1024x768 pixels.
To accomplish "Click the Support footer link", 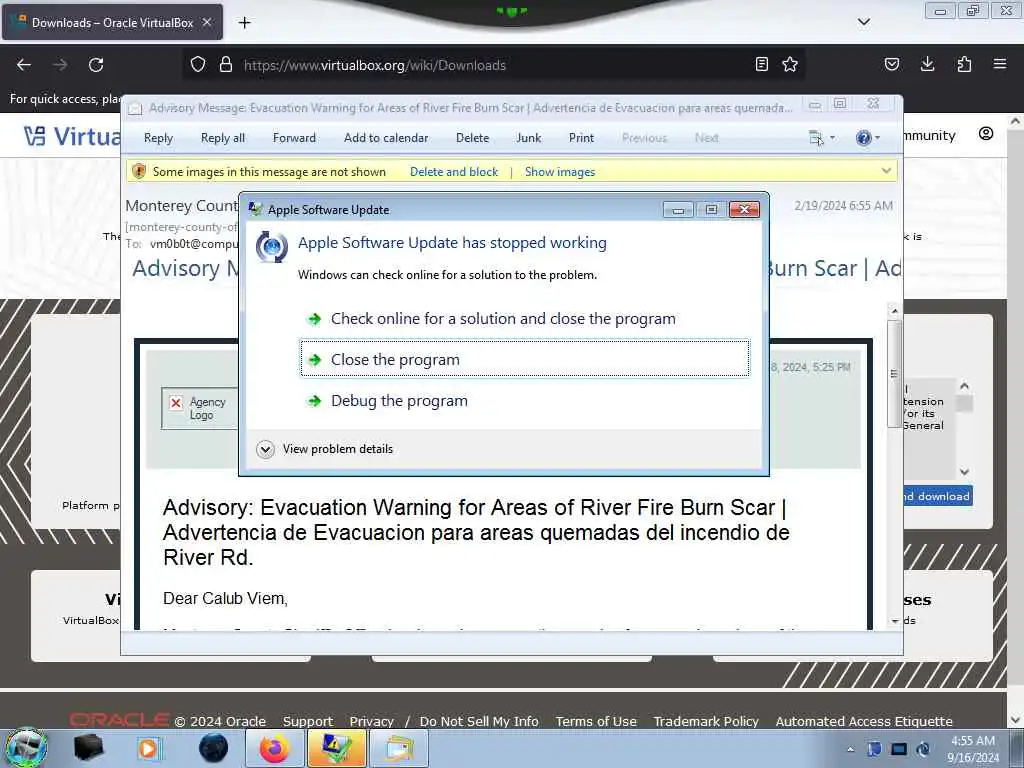I will click(x=308, y=721).
